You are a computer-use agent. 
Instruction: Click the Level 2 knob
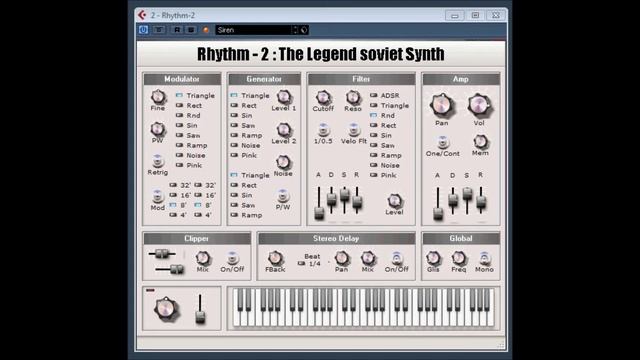point(283,130)
